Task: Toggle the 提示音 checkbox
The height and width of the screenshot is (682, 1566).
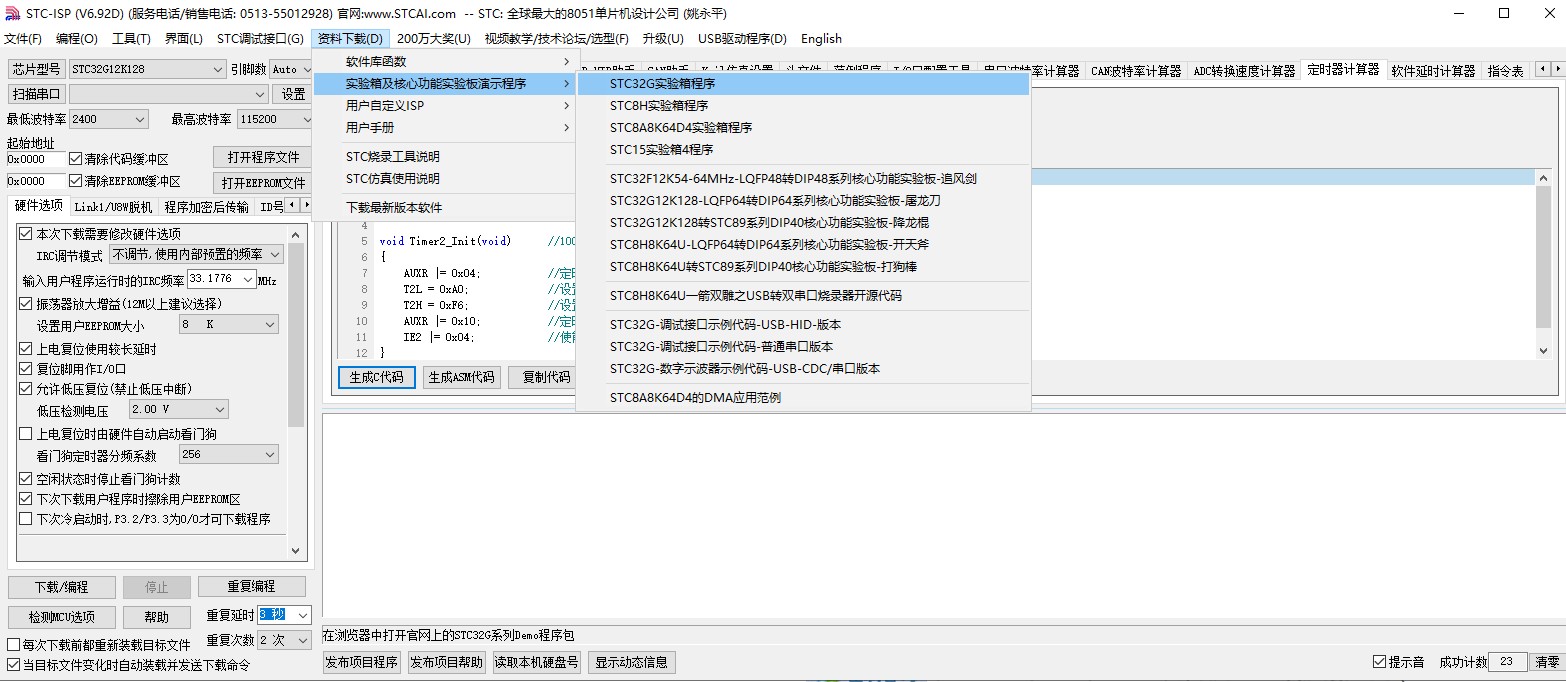Action: tap(1380, 662)
